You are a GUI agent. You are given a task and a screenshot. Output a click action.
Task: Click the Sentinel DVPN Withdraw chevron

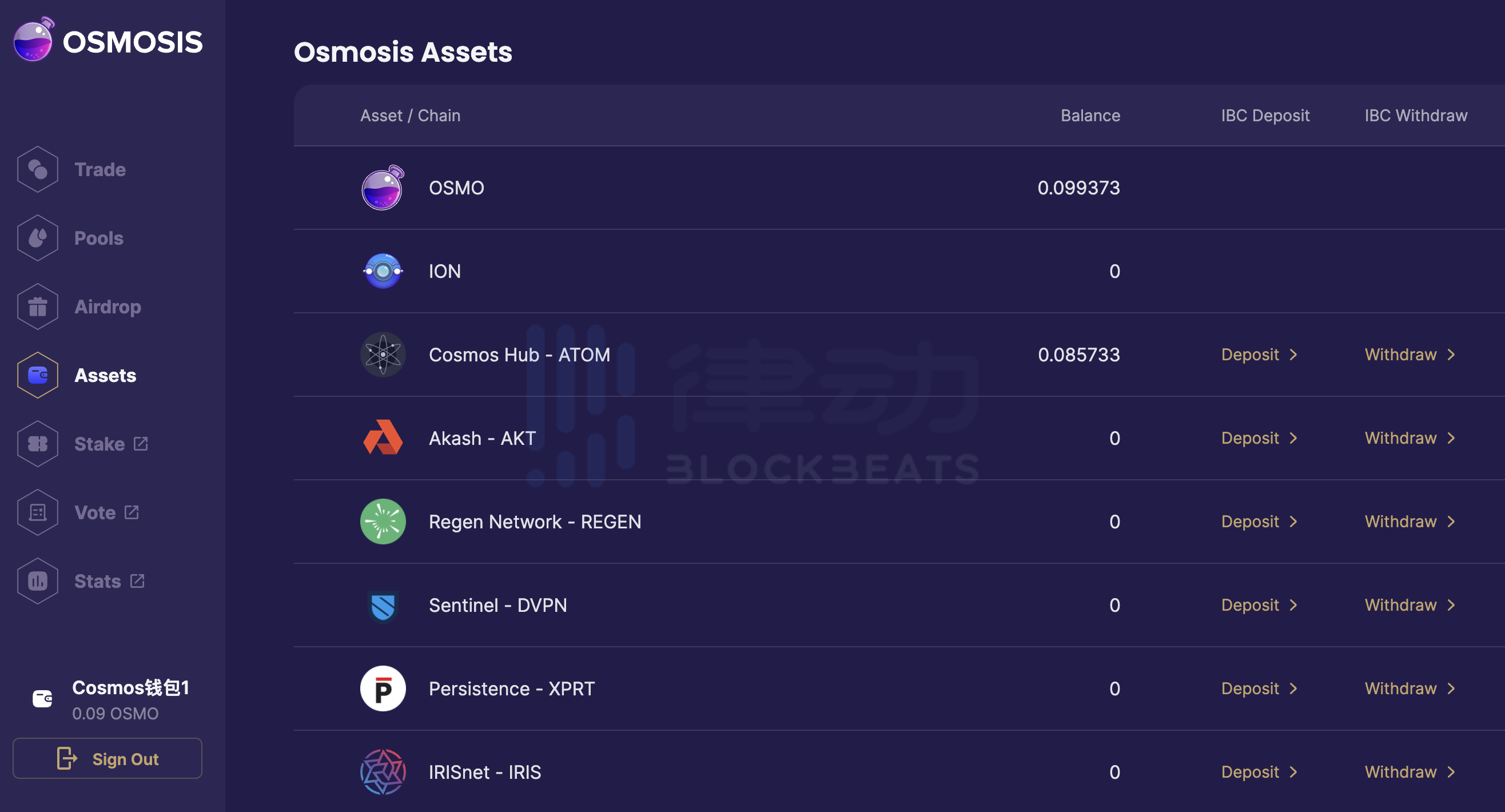click(x=1452, y=605)
